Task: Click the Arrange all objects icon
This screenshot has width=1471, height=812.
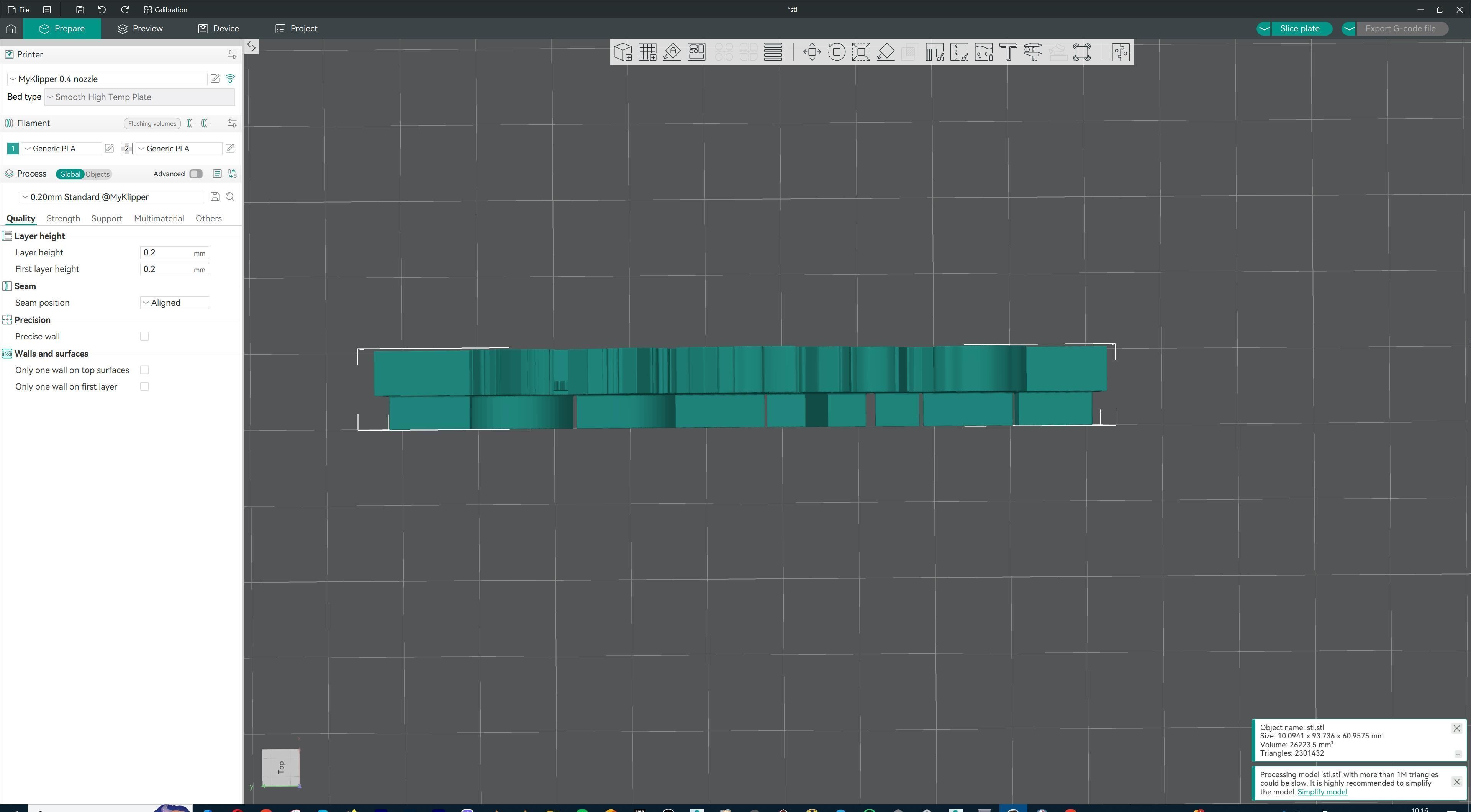Action: [697, 52]
